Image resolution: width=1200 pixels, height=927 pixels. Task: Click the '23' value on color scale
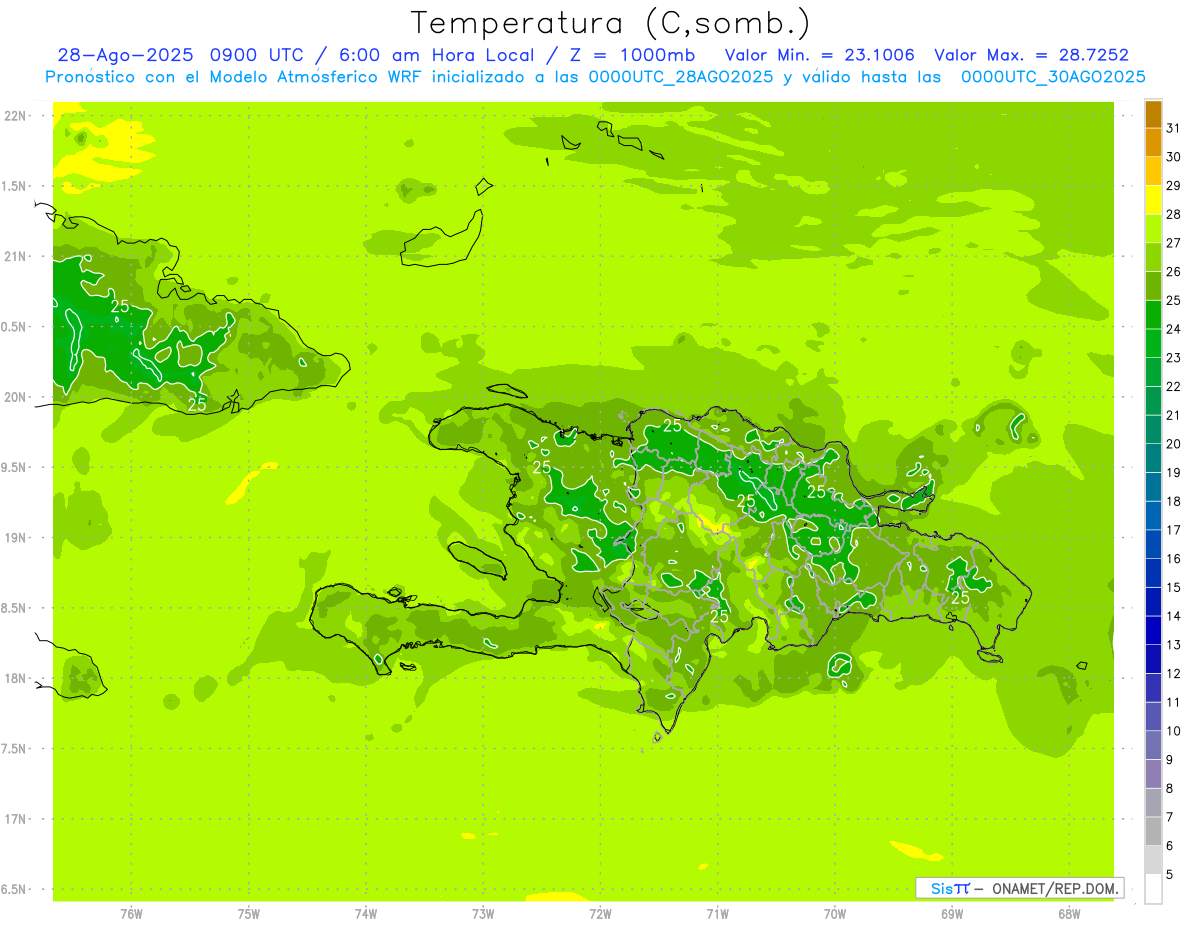(1174, 358)
